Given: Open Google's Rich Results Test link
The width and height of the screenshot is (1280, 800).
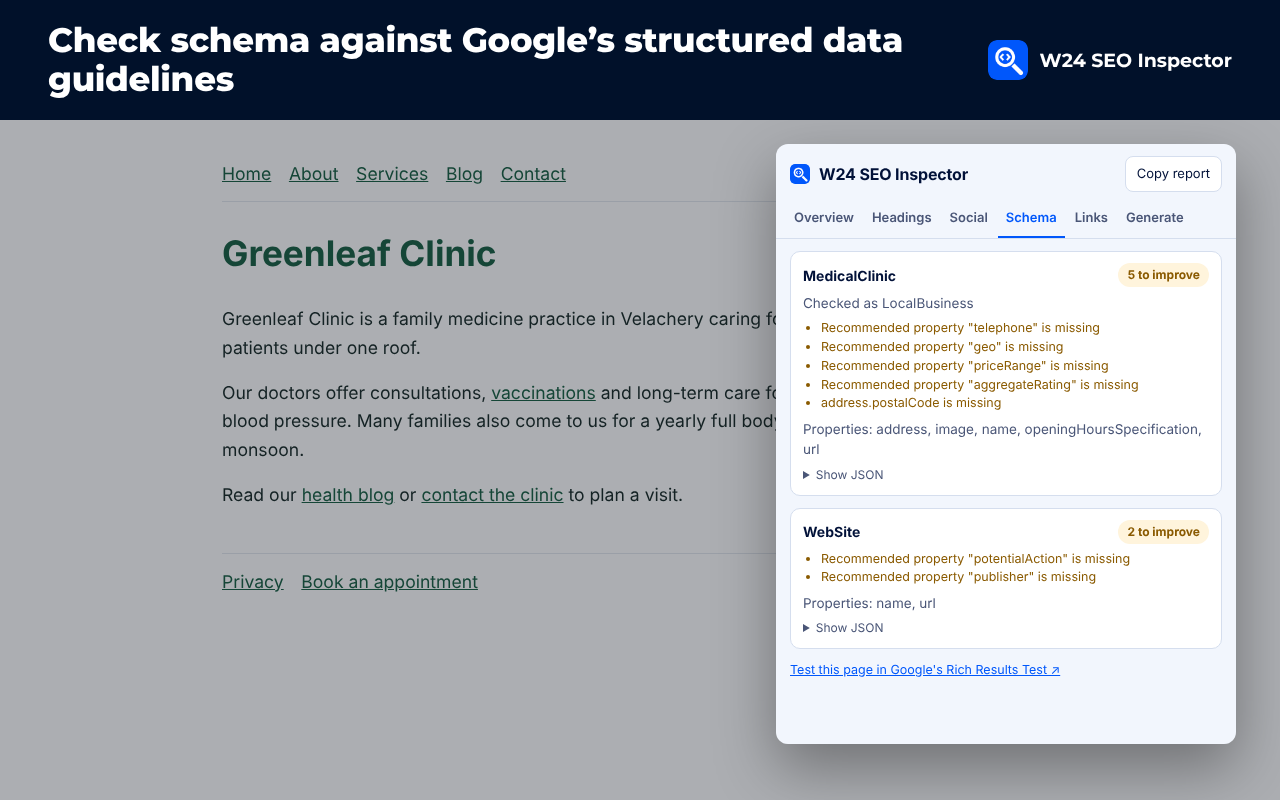Looking at the screenshot, I should pyautogui.click(x=925, y=670).
